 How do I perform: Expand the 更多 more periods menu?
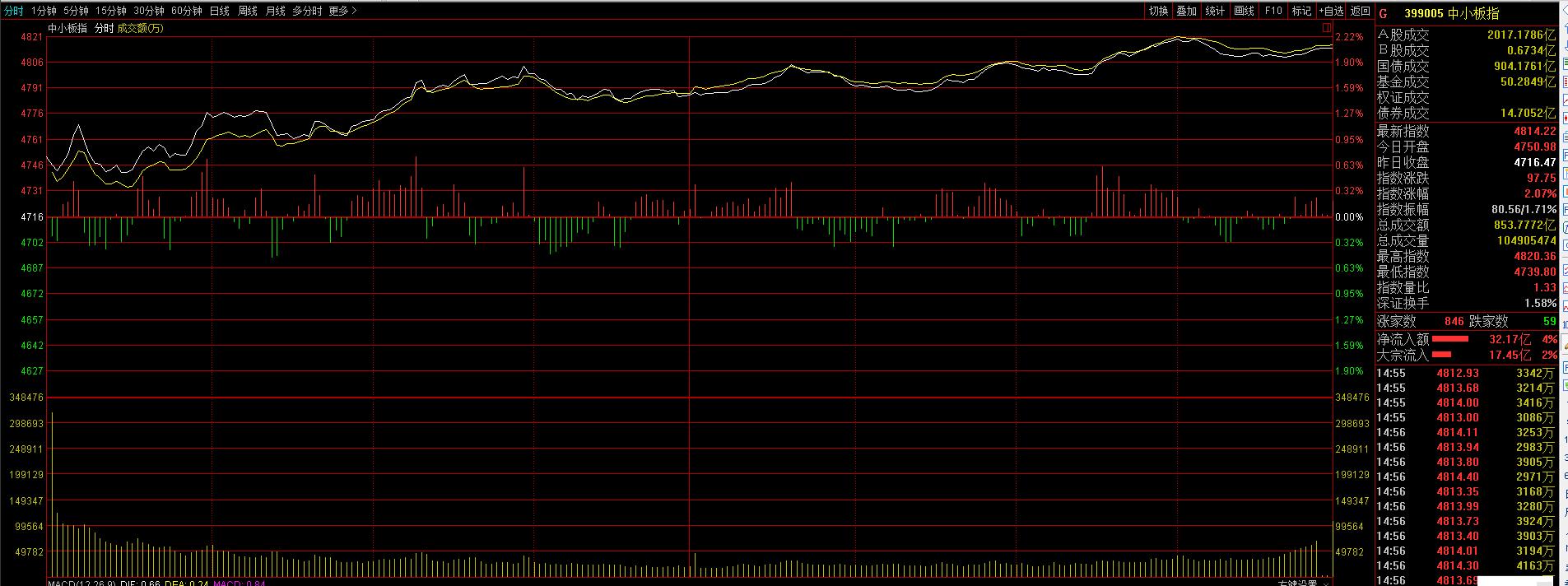pos(342,11)
